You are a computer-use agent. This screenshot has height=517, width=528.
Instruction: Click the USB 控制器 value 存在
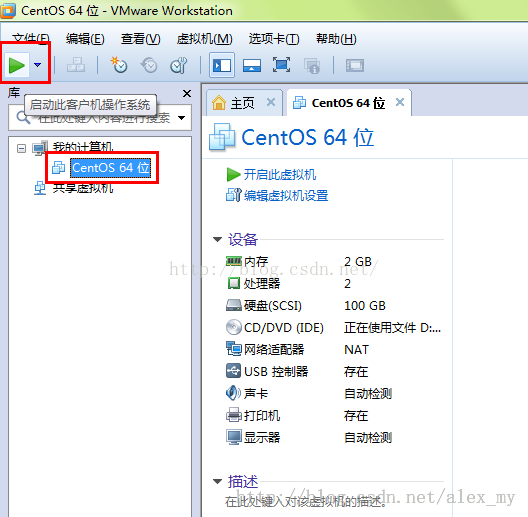click(356, 371)
